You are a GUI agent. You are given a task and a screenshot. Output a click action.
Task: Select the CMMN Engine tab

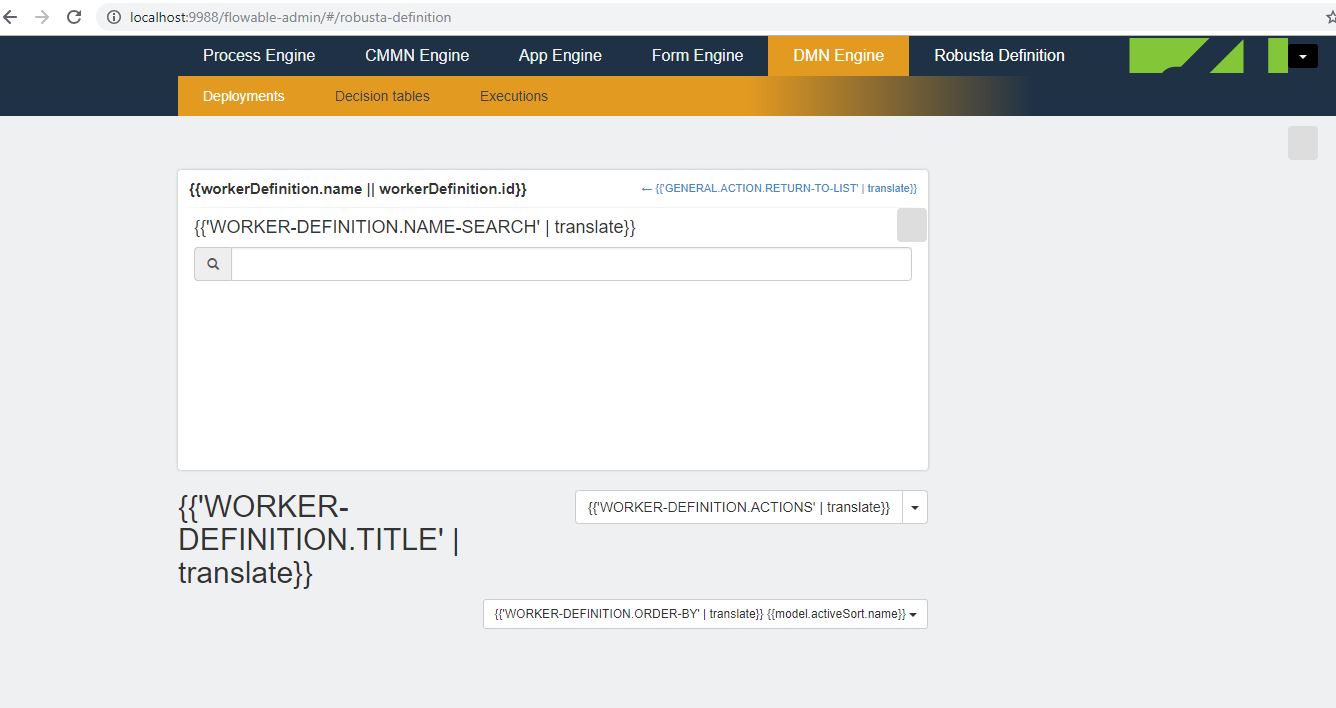tap(417, 56)
